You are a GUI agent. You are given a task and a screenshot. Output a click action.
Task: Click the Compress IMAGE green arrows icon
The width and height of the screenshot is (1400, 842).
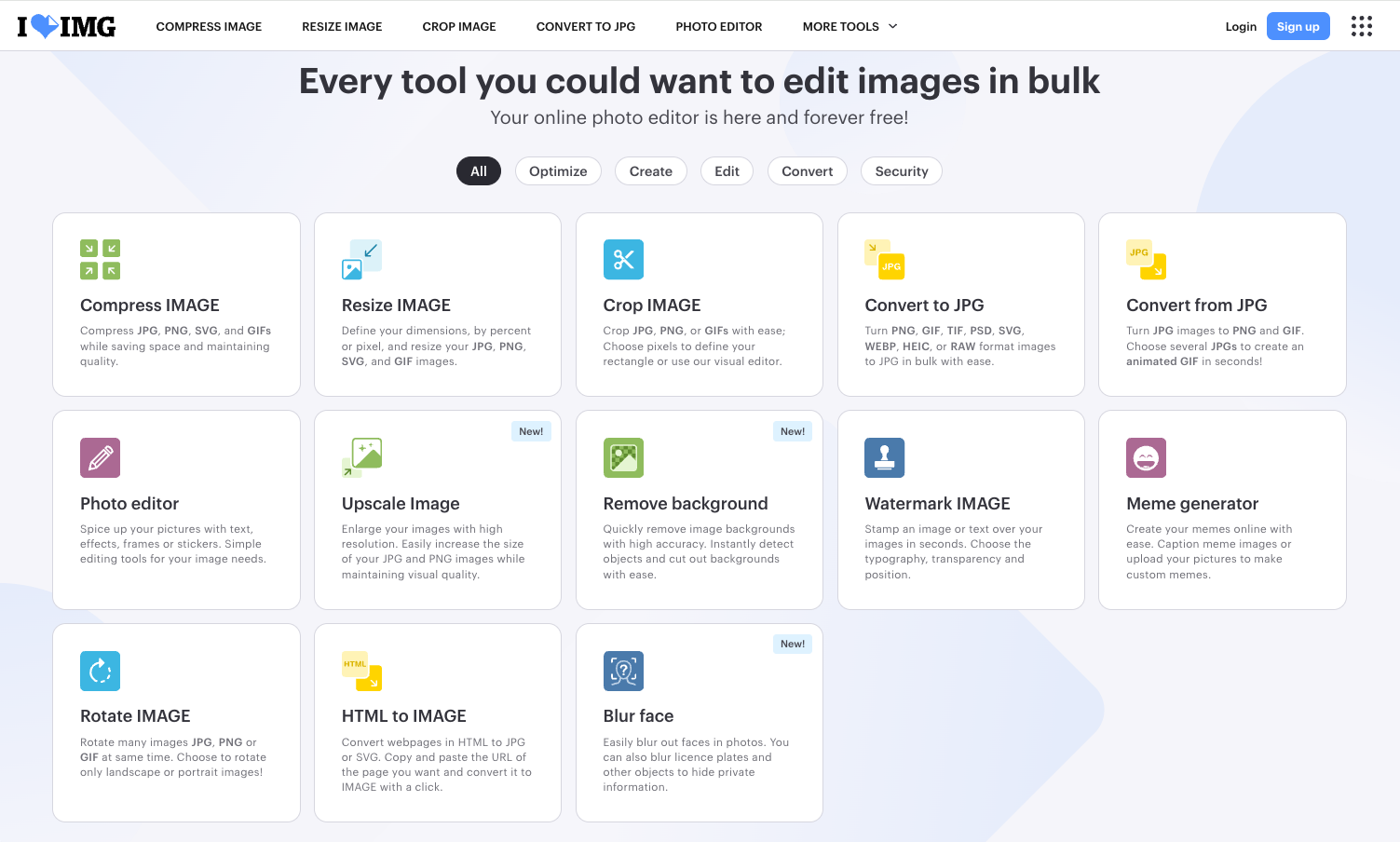pos(100,260)
